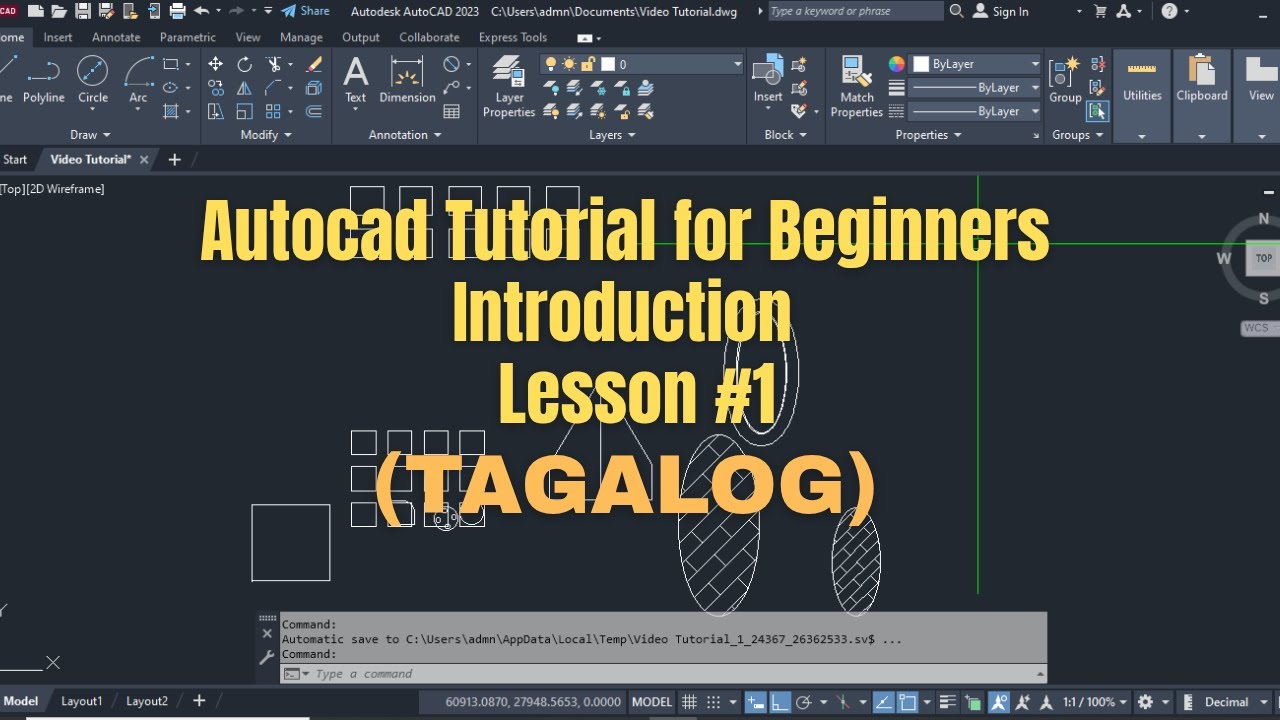Click the keyword search box
This screenshot has height=720, width=1280.
855,11
